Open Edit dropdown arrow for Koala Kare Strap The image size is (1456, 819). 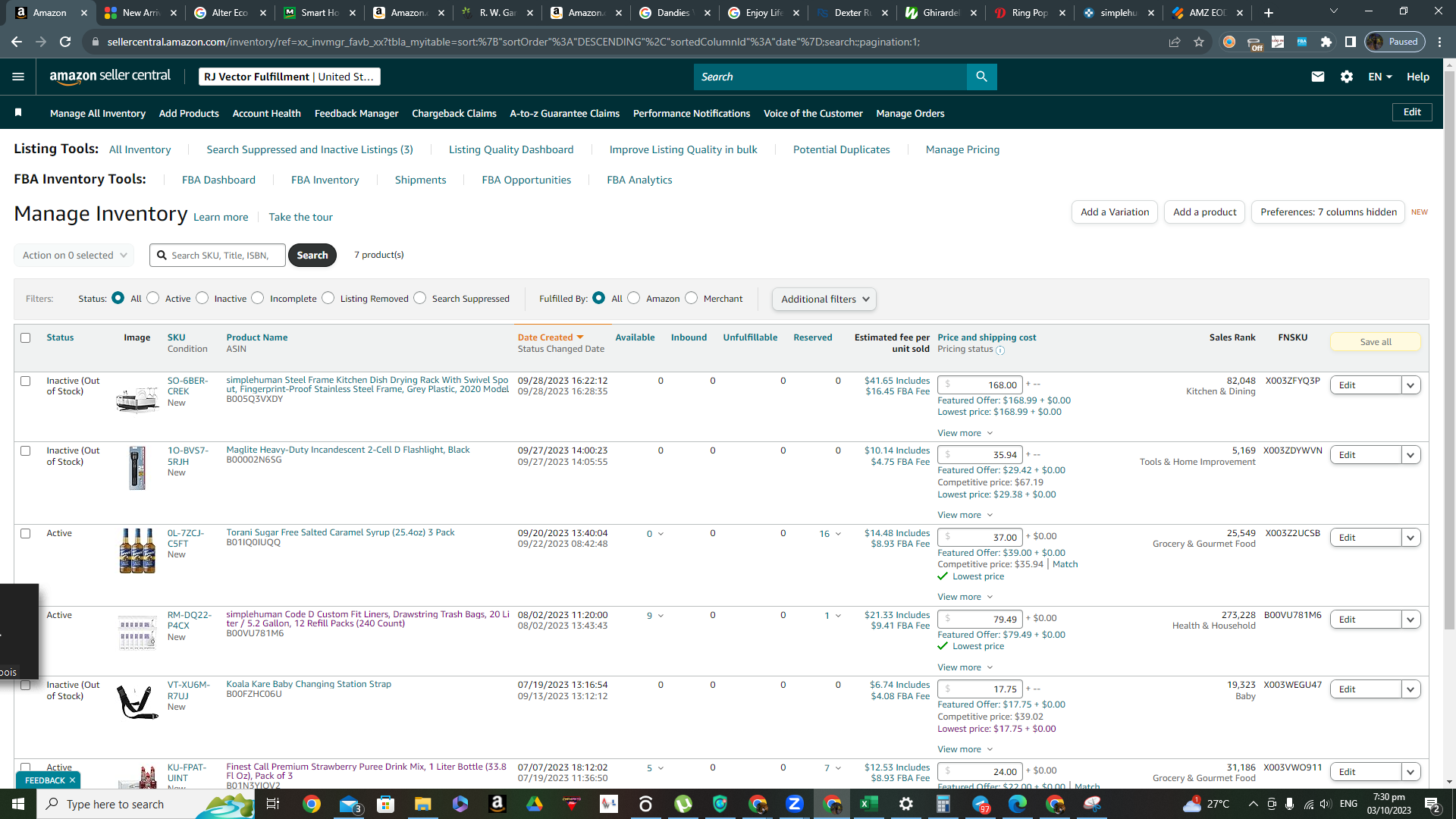[1410, 689]
